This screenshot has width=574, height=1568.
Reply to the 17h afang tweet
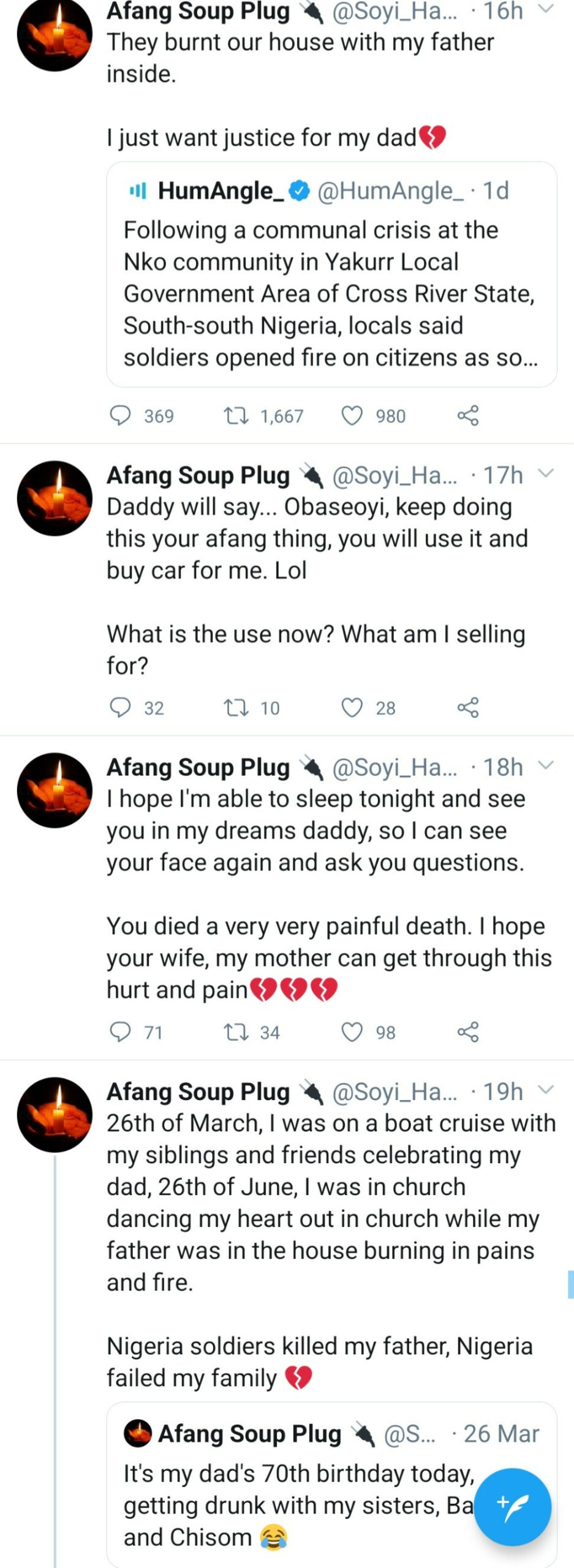[x=119, y=707]
